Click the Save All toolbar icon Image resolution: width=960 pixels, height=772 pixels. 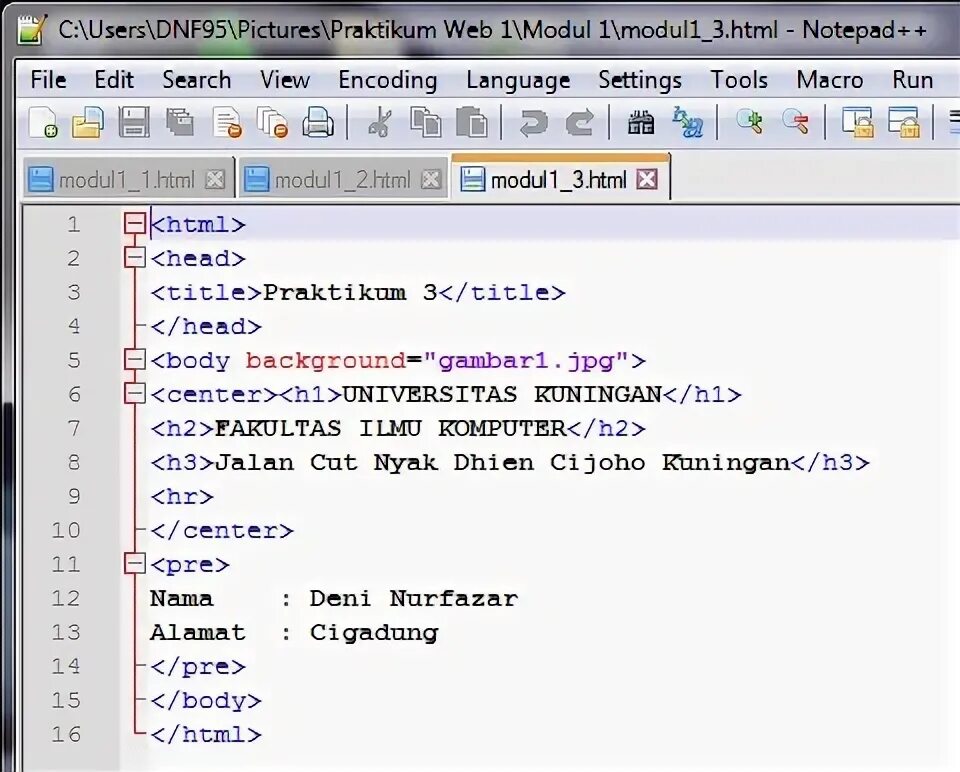point(180,122)
